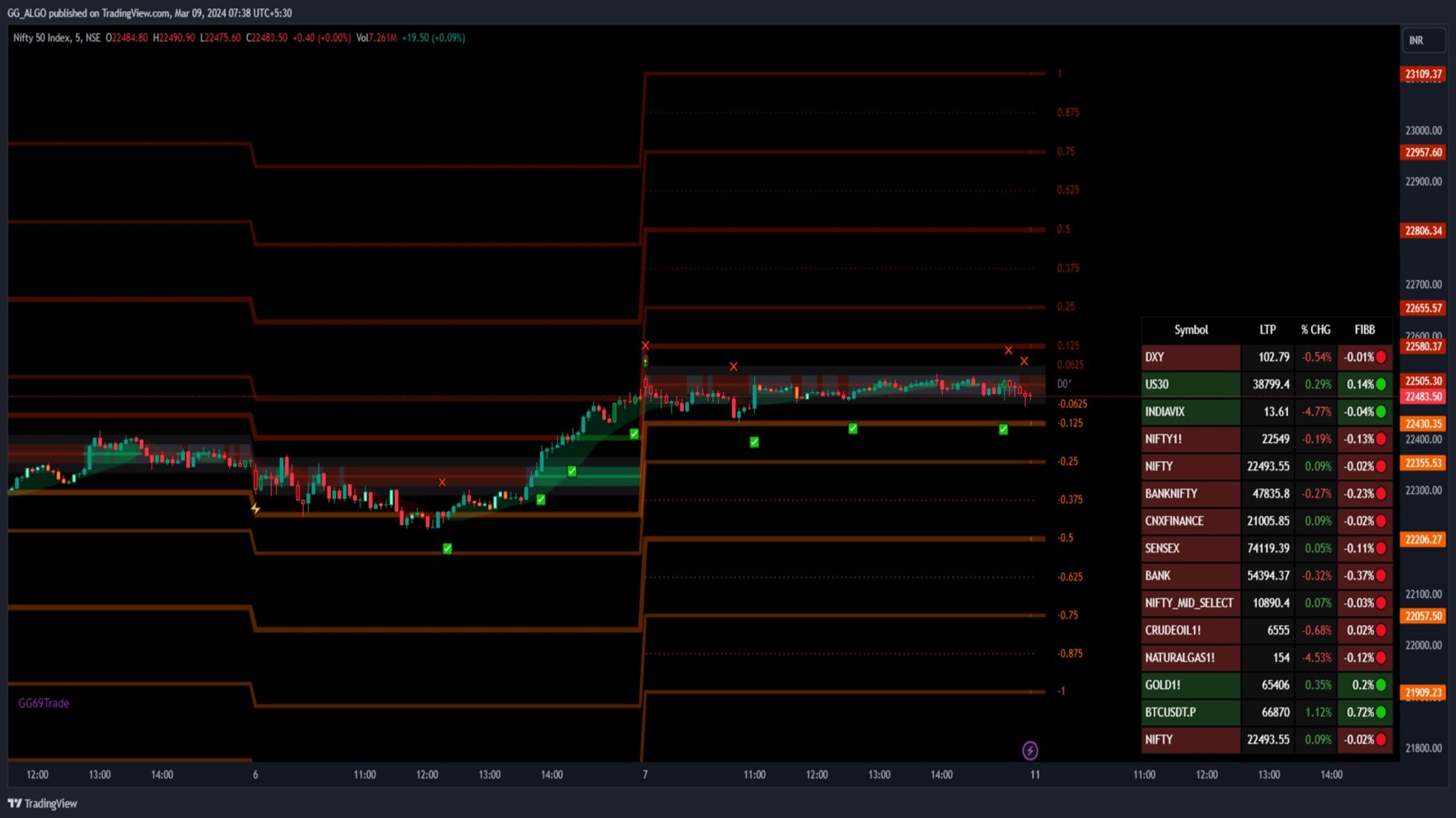Viewport: 1456px width, 818px height.
Task: Select the LTP column header
Action: tap(1268, 330)
